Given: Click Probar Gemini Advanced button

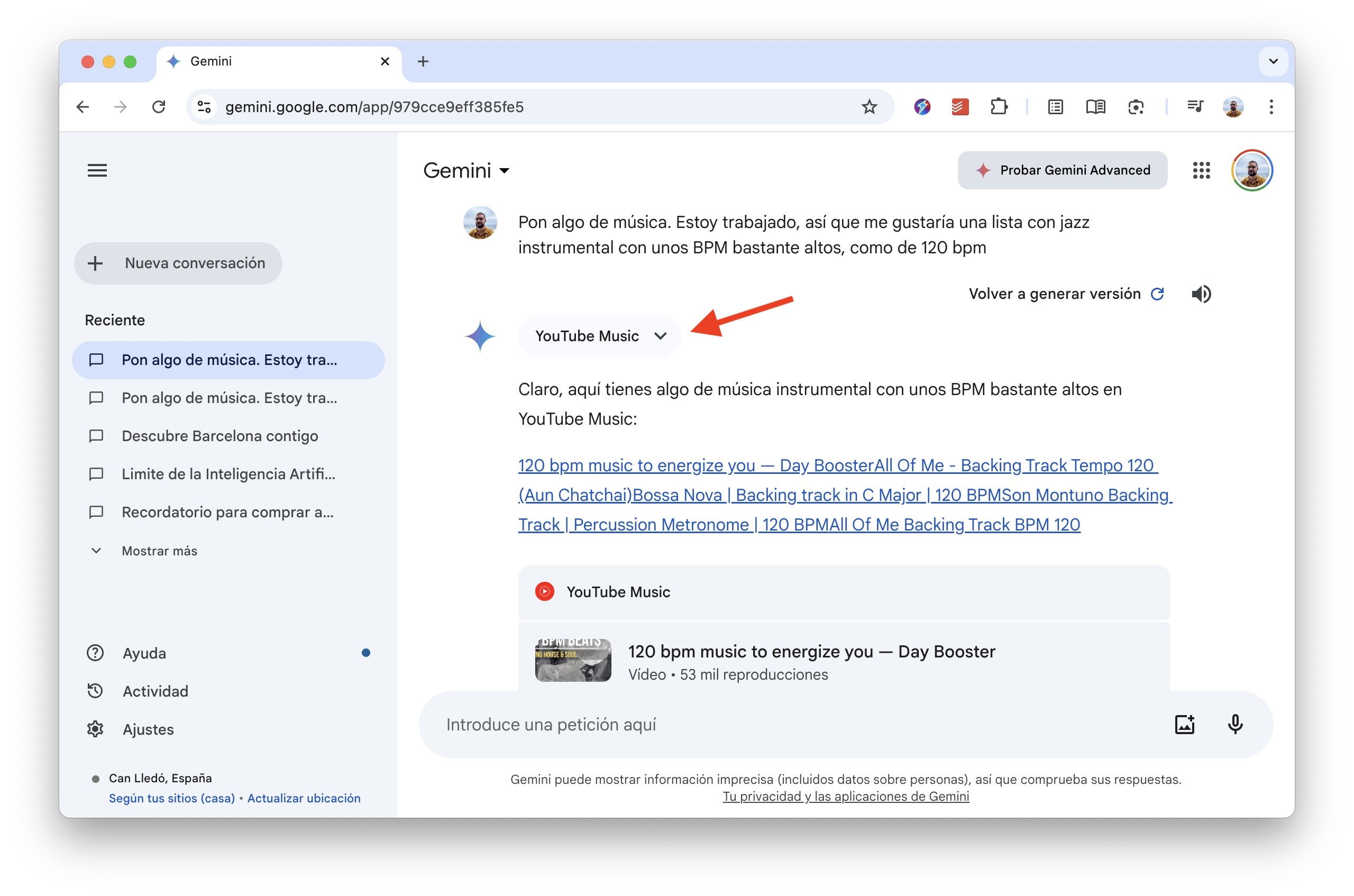Looking at the screenshot, I should pos(1062,170).
